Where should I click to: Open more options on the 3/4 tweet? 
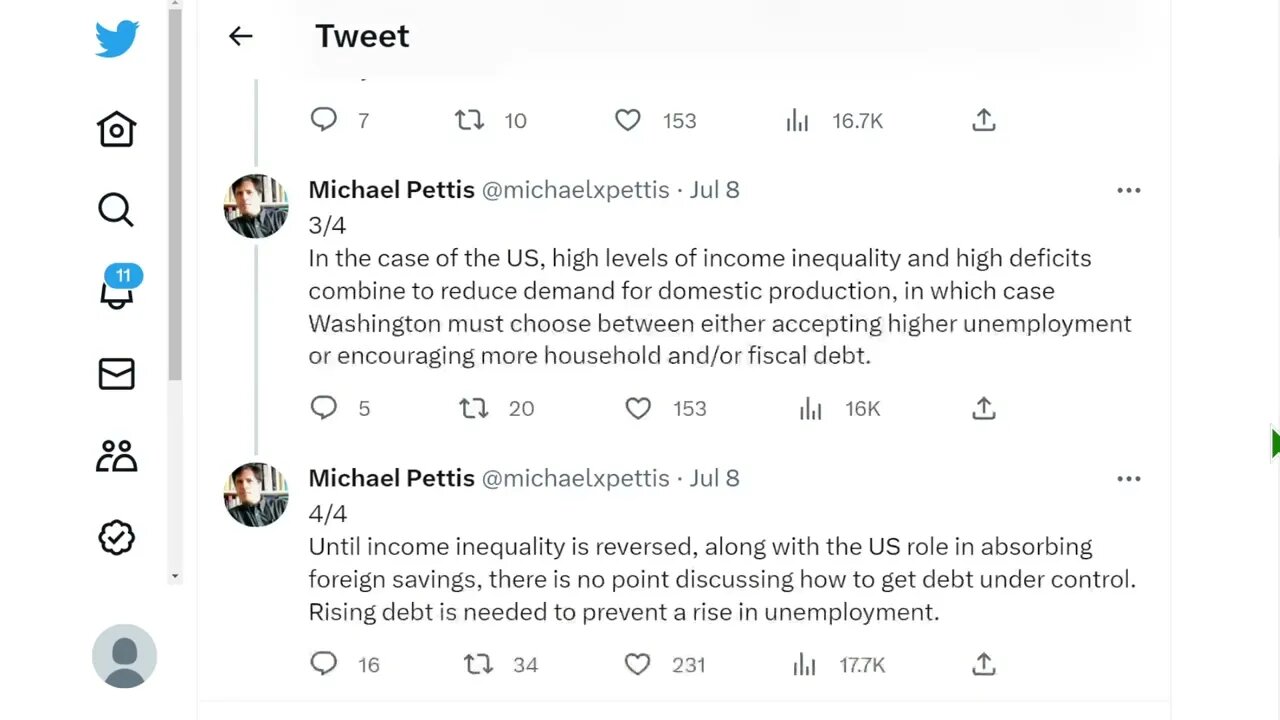(x=1128, y=190)
